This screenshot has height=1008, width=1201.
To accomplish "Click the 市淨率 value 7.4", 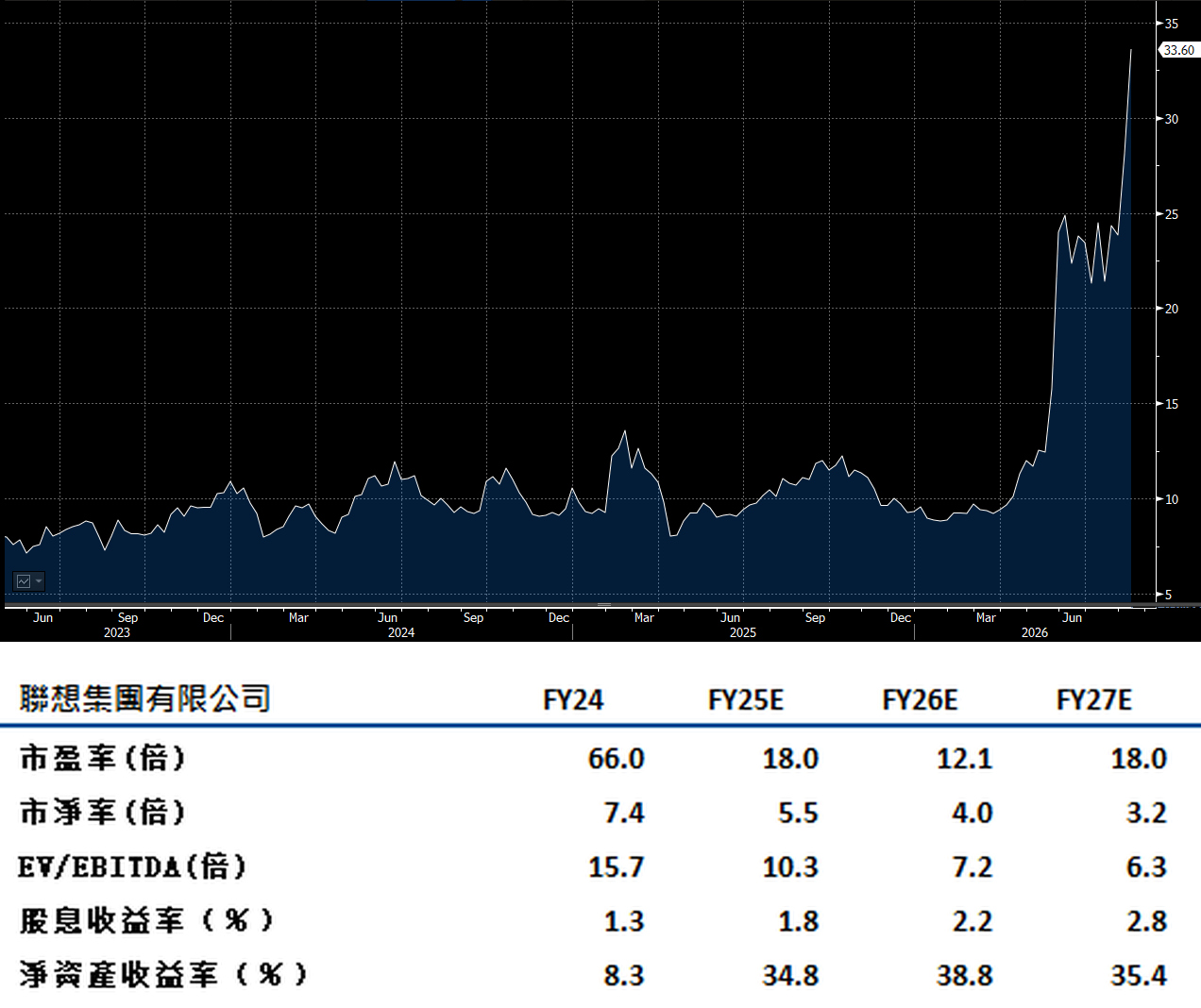I will [624, 813].
